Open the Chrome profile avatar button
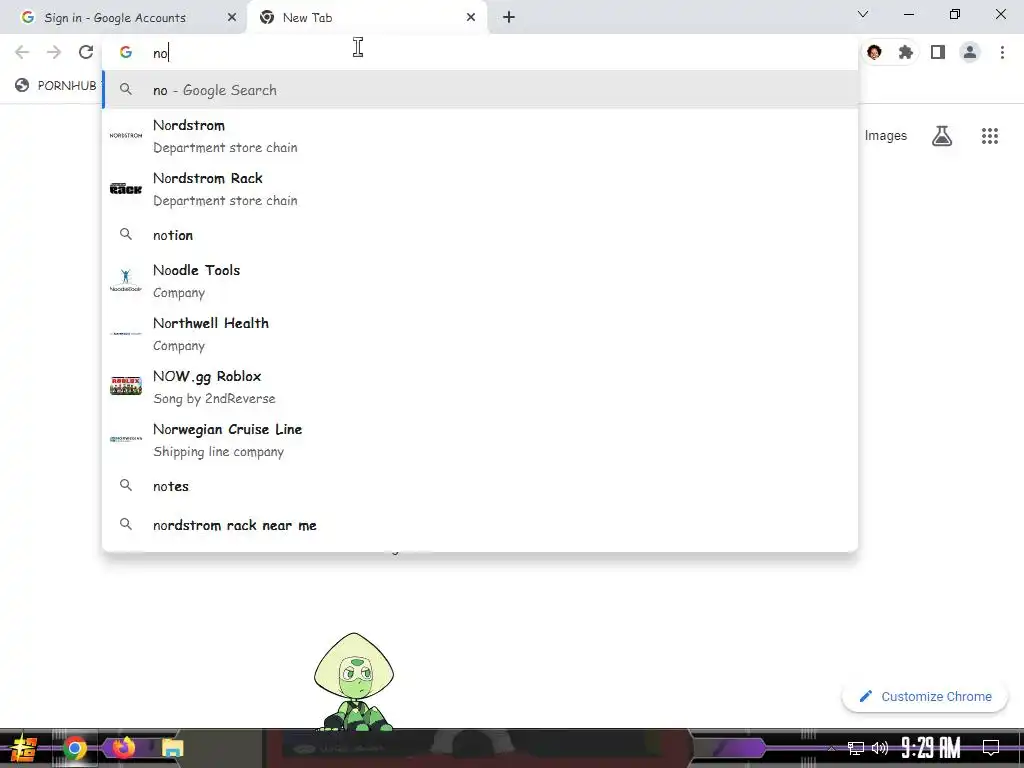The width and height of the screenshot is (1024, 768). (970, 52)
